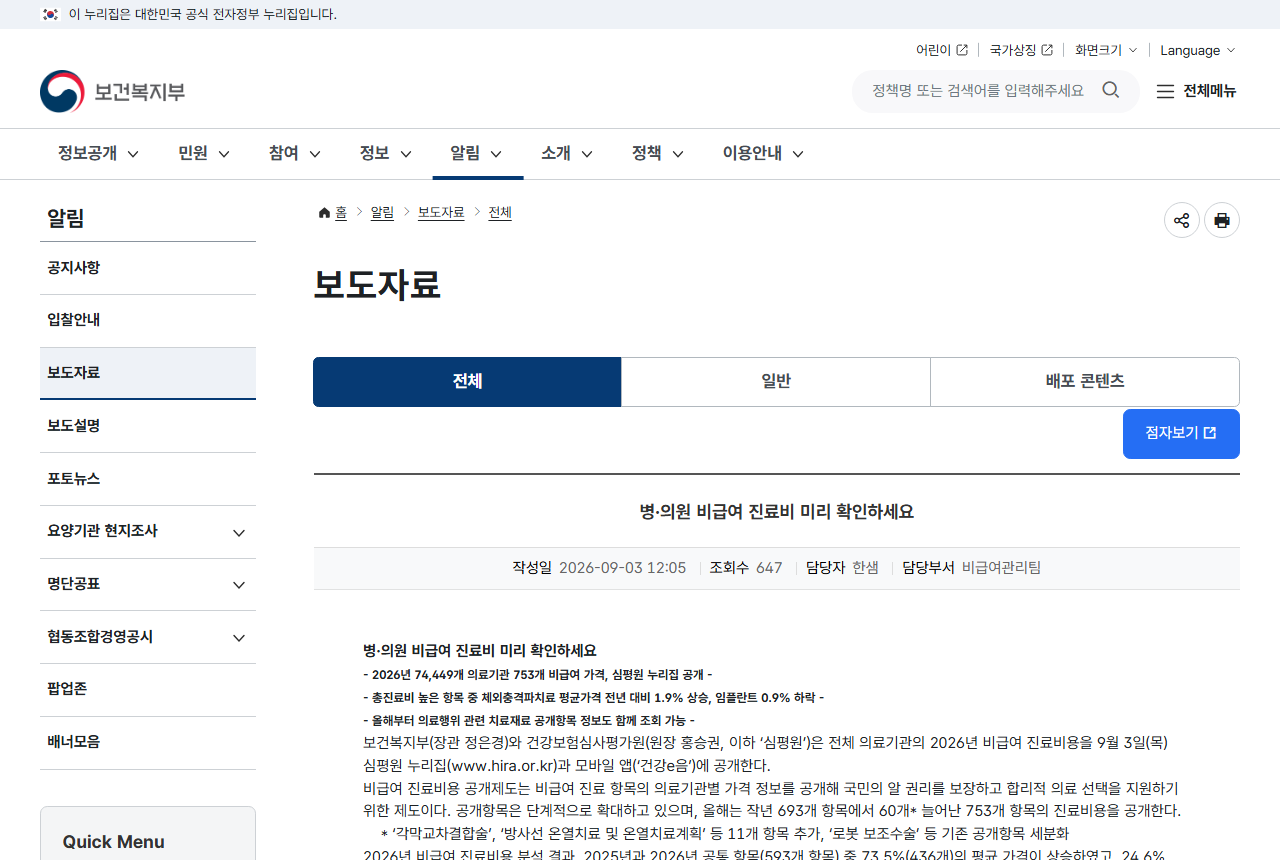
Task: Open 포토뉴스 in the sidebar
Action: [148, 479]
